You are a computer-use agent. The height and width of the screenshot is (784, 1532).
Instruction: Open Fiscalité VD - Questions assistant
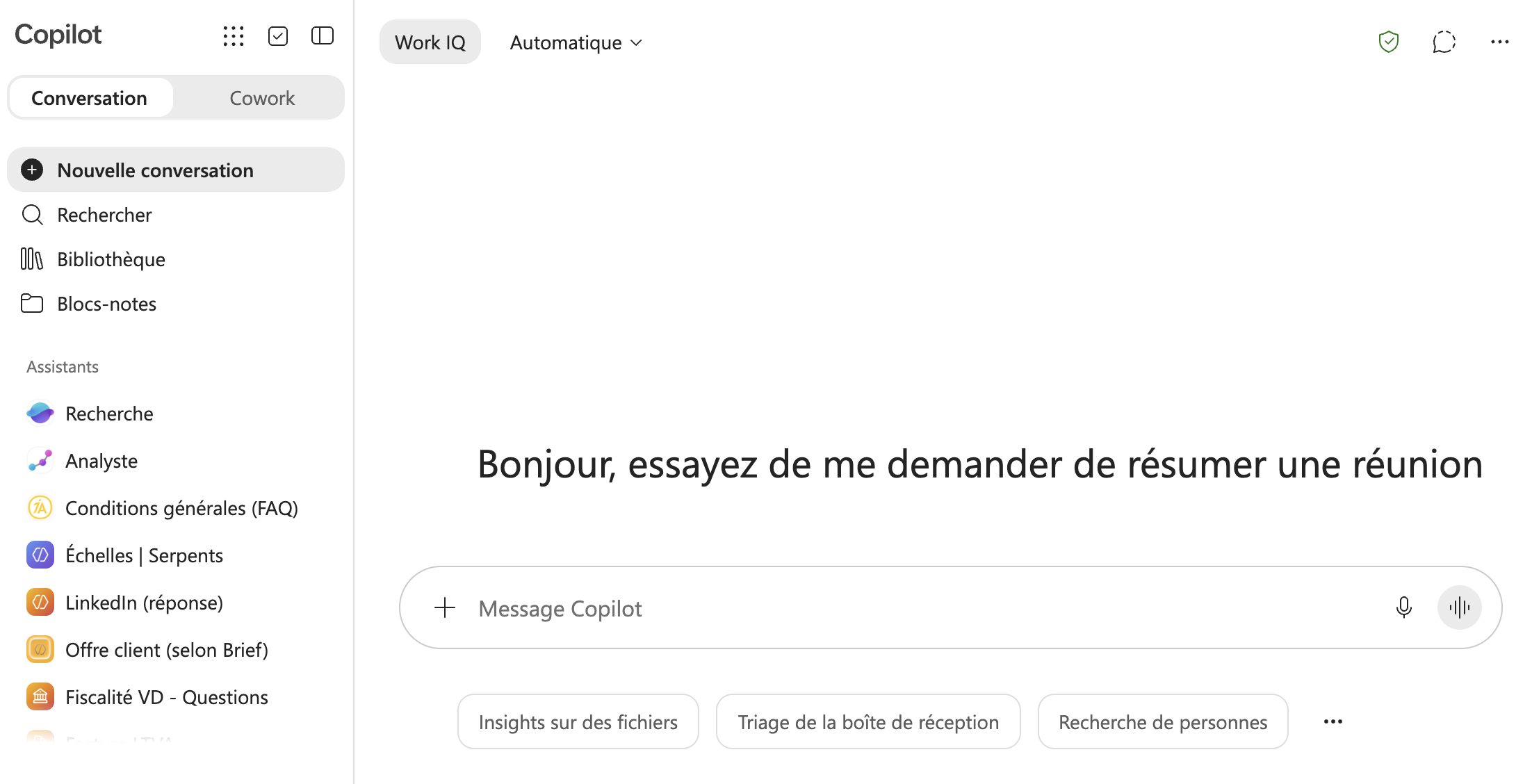[x=176, y=697]
